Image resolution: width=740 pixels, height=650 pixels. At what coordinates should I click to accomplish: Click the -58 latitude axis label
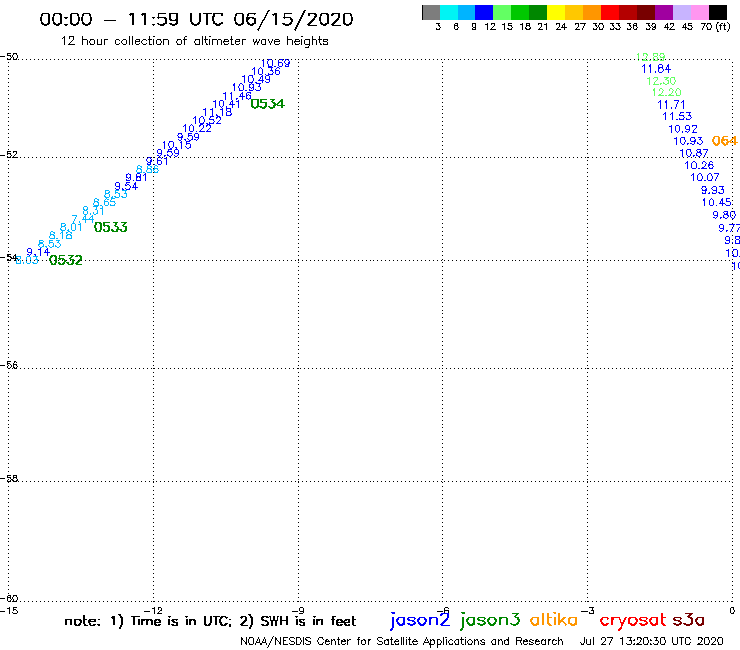point(9,479)
